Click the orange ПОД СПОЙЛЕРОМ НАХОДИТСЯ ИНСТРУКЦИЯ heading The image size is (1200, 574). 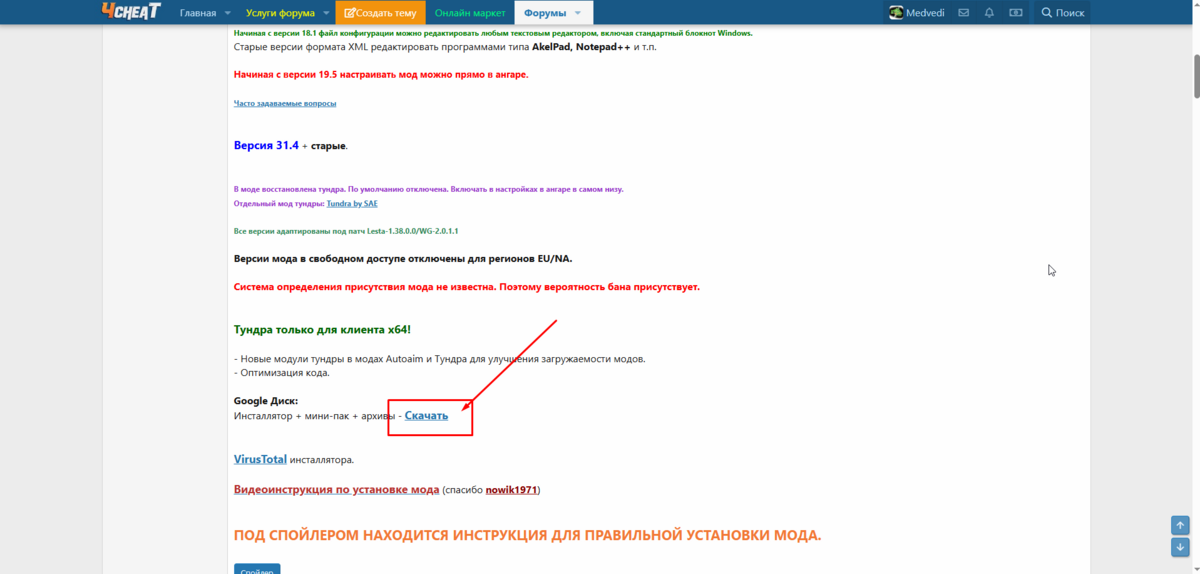point(527,535)
